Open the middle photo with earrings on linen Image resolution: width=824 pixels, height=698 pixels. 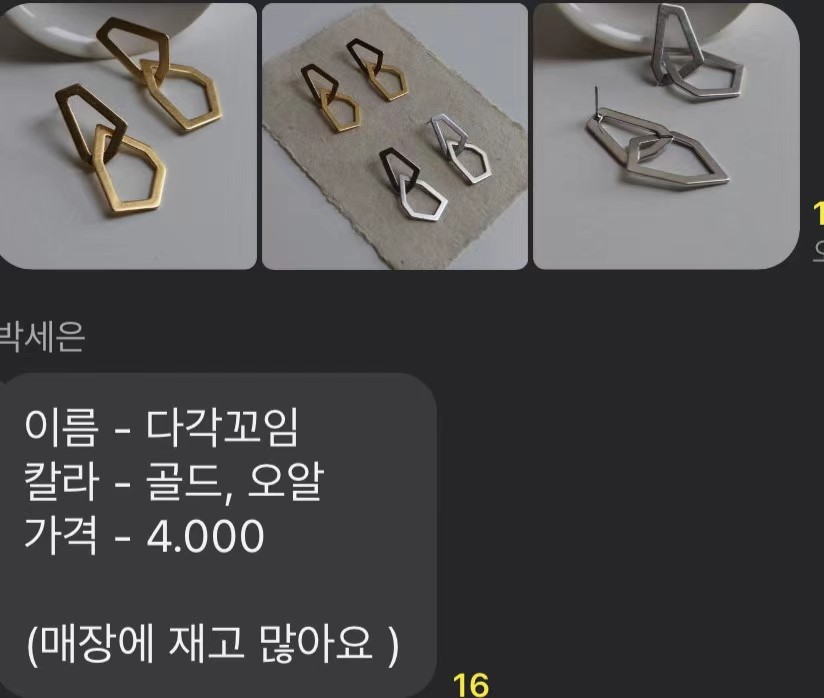pos(395,136)
